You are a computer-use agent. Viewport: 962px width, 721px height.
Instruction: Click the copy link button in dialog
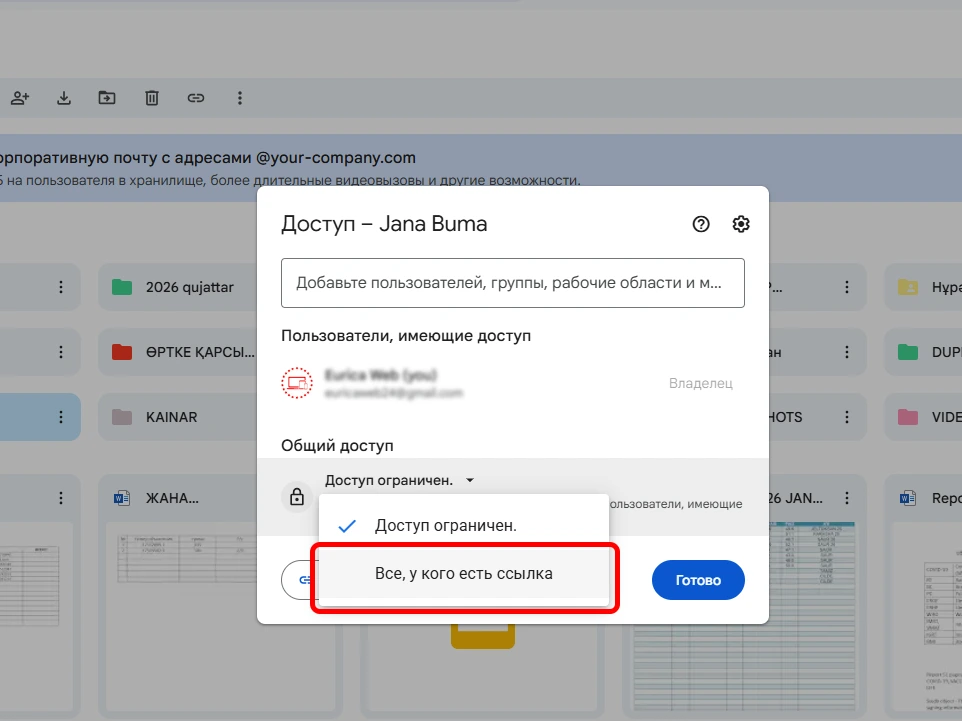pyautogui.click(x=299, y=580)
